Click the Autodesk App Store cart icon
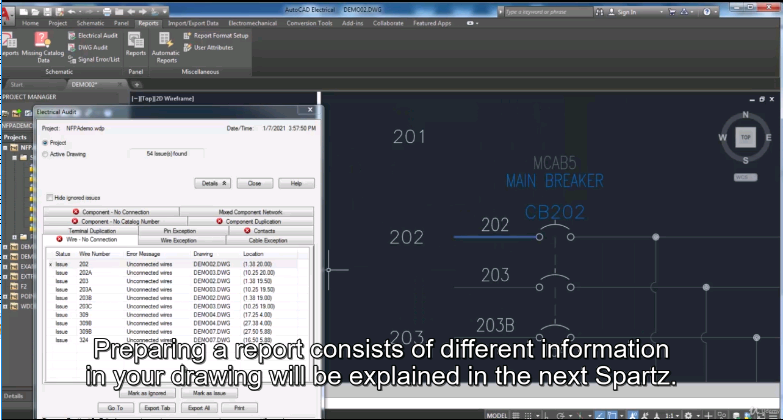783x420 pixels. point(672,11)
